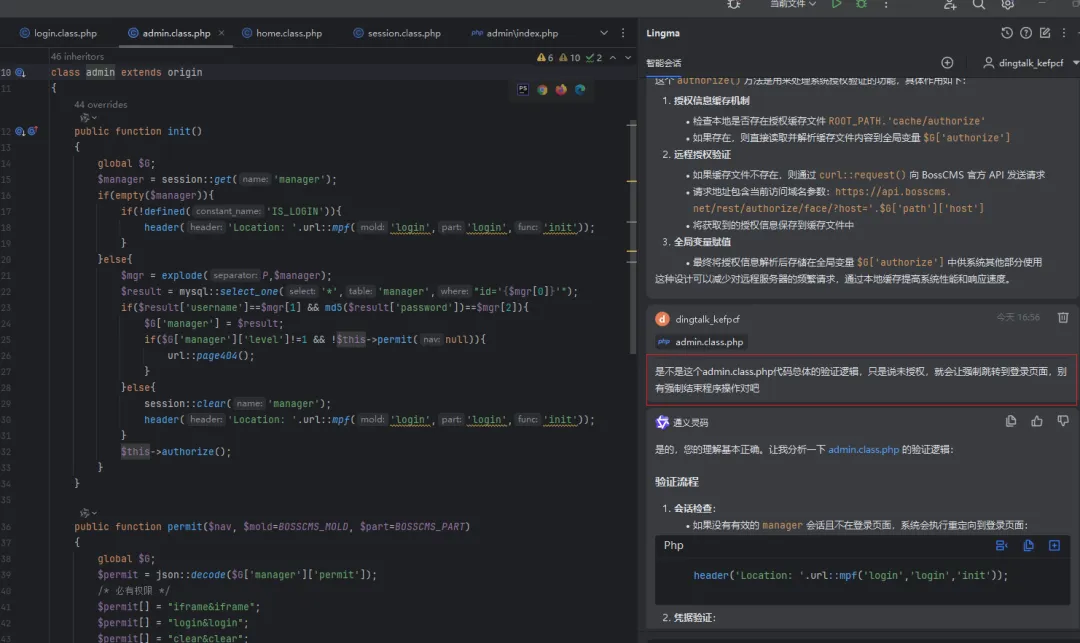The height and width of the screenshot is (643, 1080).
Task: Click the url::page404() call
Action: pos(211,355)
